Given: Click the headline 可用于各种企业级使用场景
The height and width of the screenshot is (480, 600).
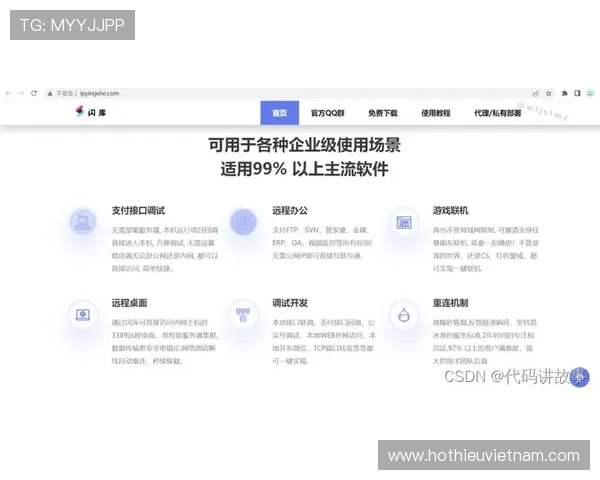Looking at the screenshot, I should pyautogui.click(x=305, y=145).
